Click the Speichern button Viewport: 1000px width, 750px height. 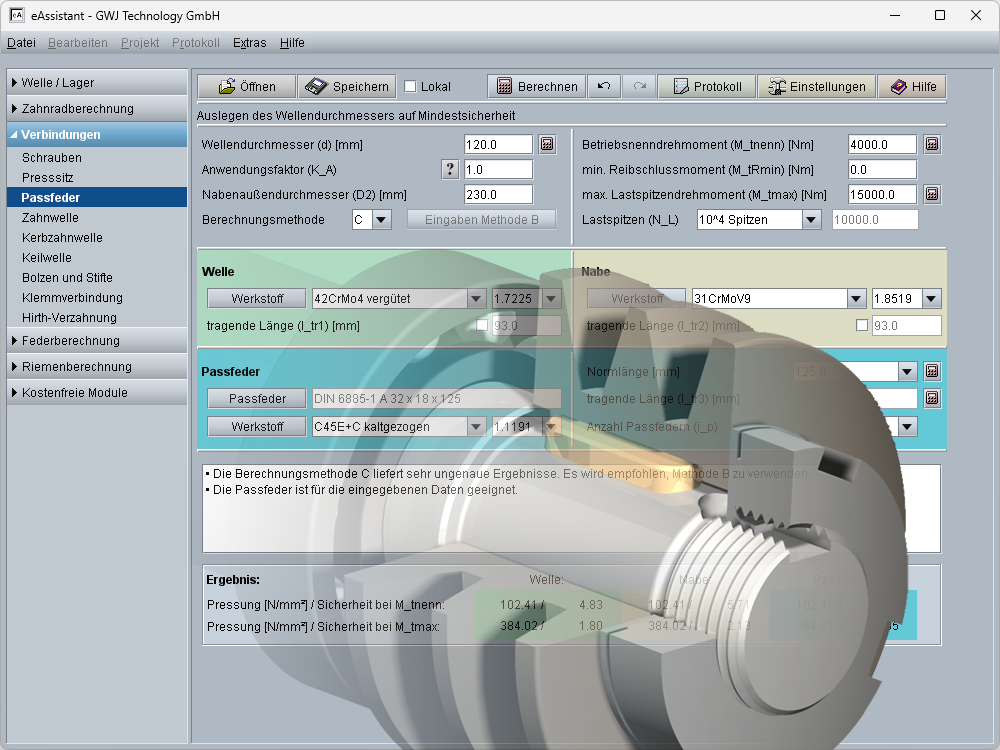[x=347, y=87]
